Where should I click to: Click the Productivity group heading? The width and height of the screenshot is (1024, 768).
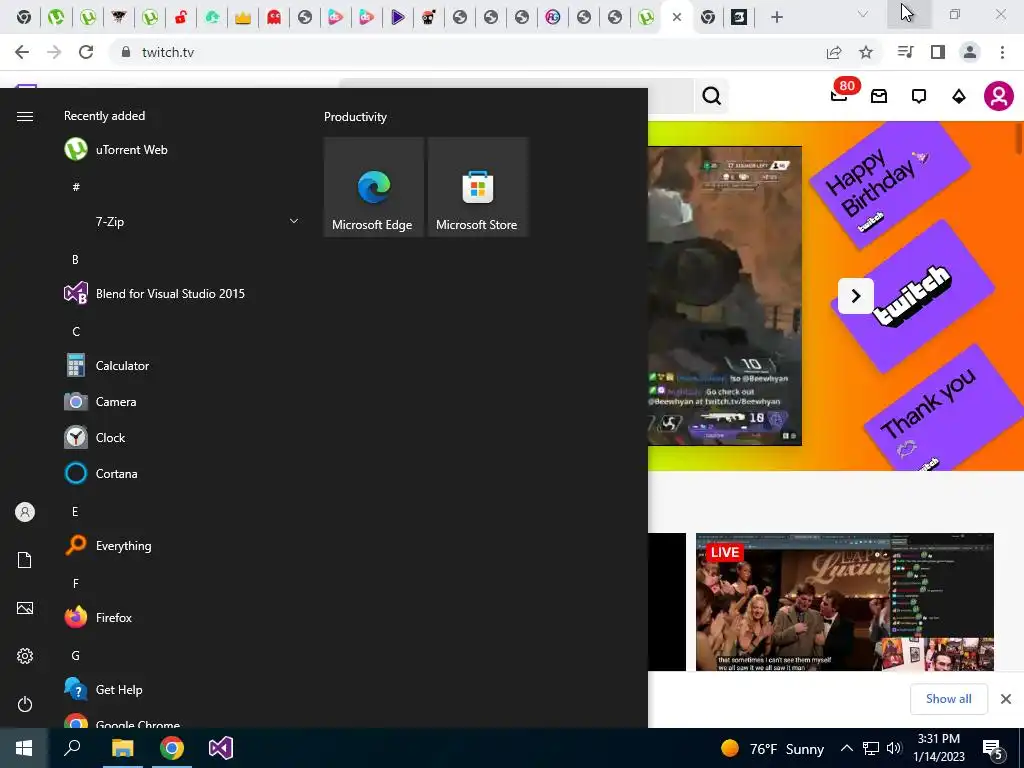tap(355, 117)
